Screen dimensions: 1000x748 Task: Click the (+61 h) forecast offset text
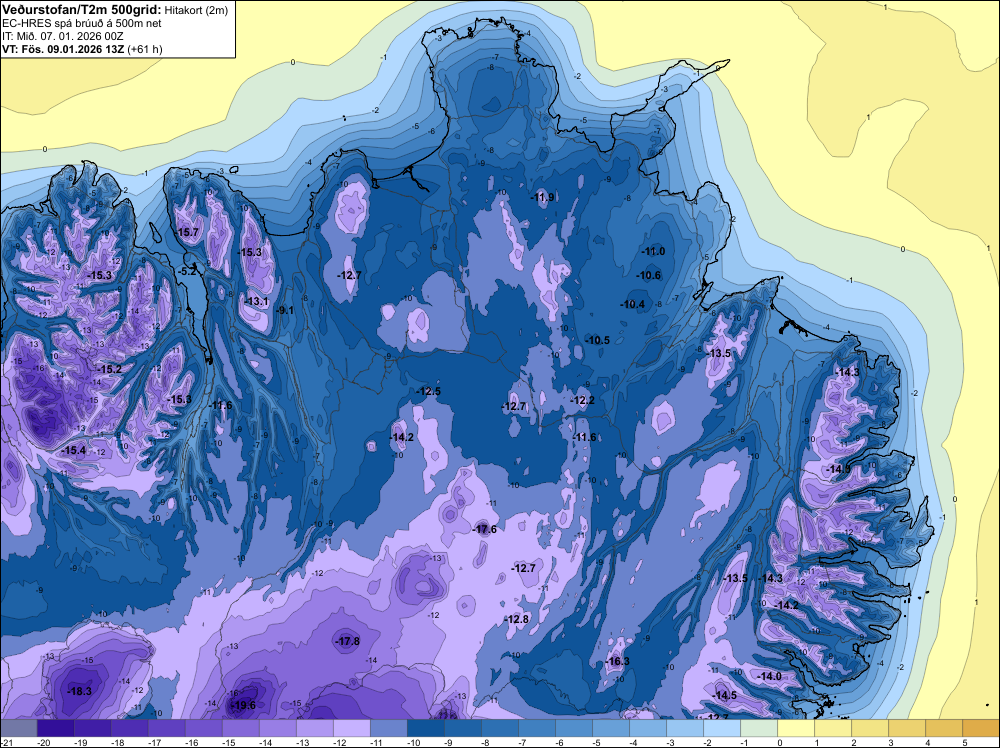tap(145, 49)
